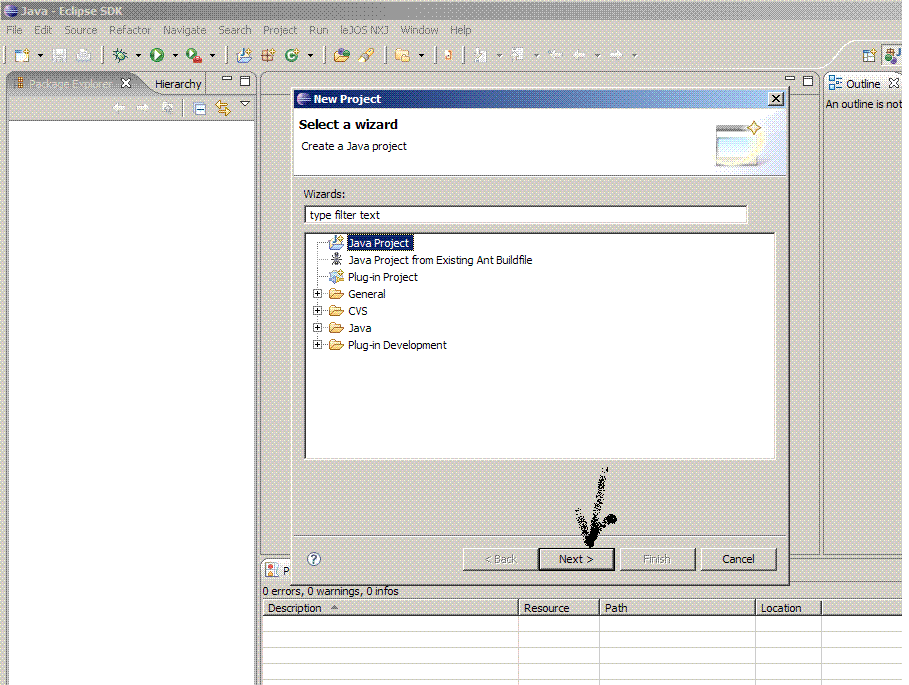Image resolution: width=909 pixels, height=685 pixels.
Task: Maximize the editor area
Action: [808, 81]
